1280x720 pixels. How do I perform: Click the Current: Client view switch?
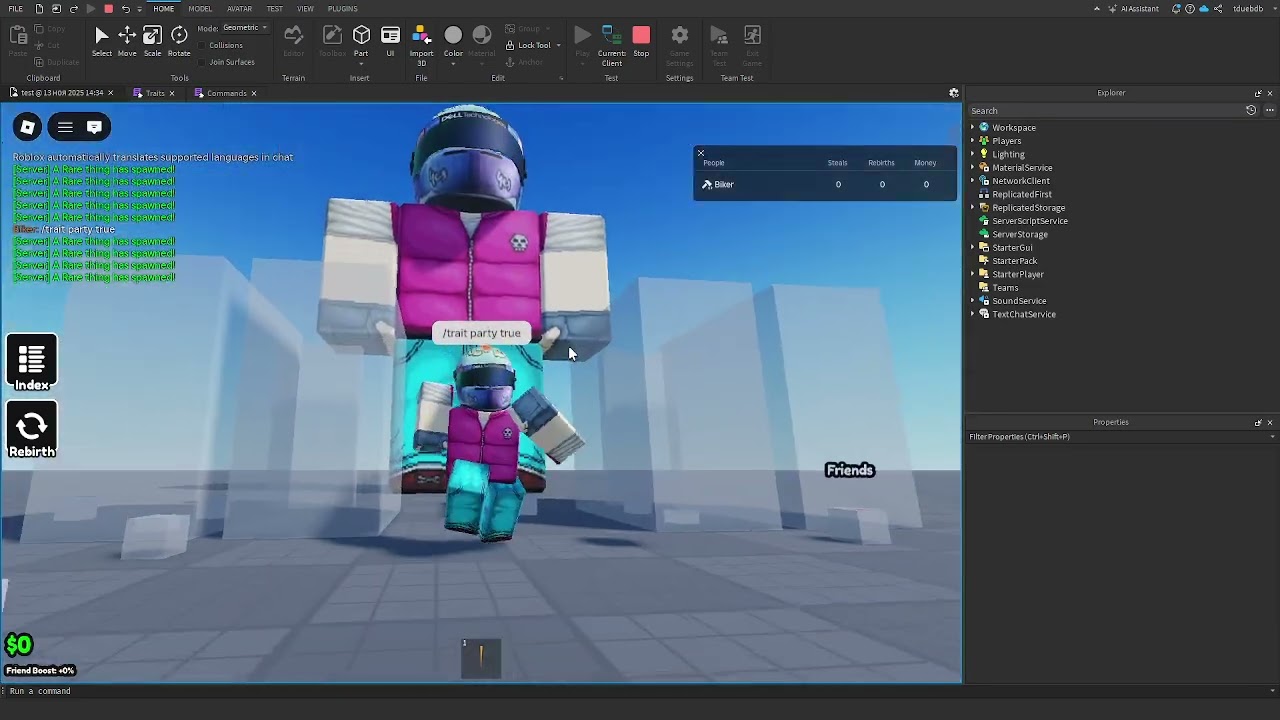611,45
